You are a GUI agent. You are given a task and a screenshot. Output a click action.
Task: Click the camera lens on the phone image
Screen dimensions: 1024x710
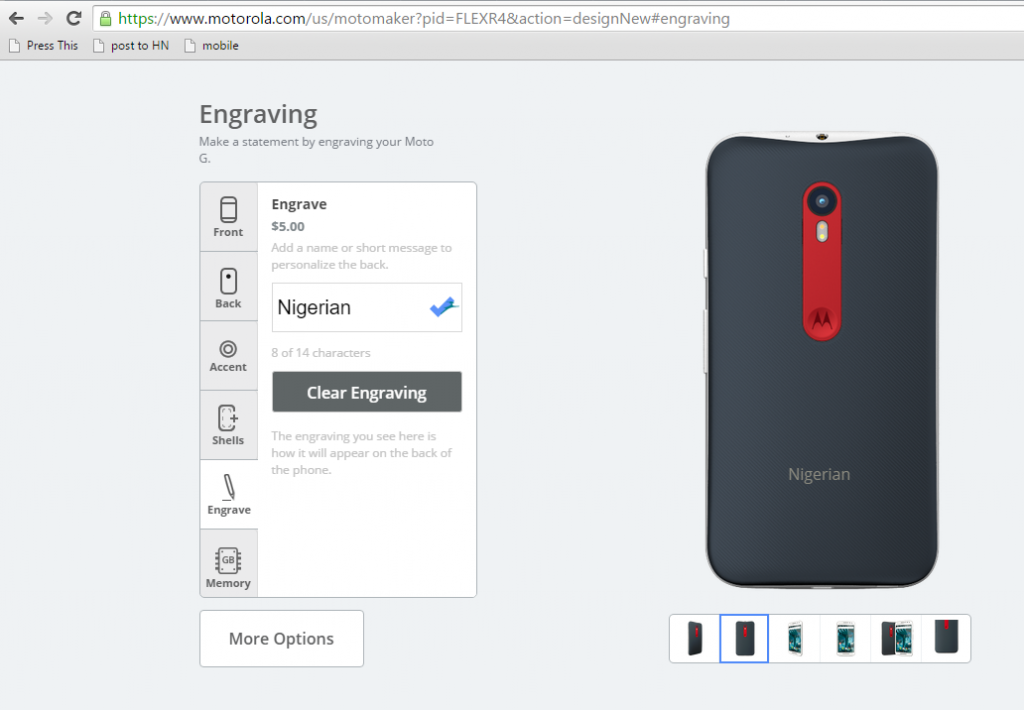[x=822, y=201]
